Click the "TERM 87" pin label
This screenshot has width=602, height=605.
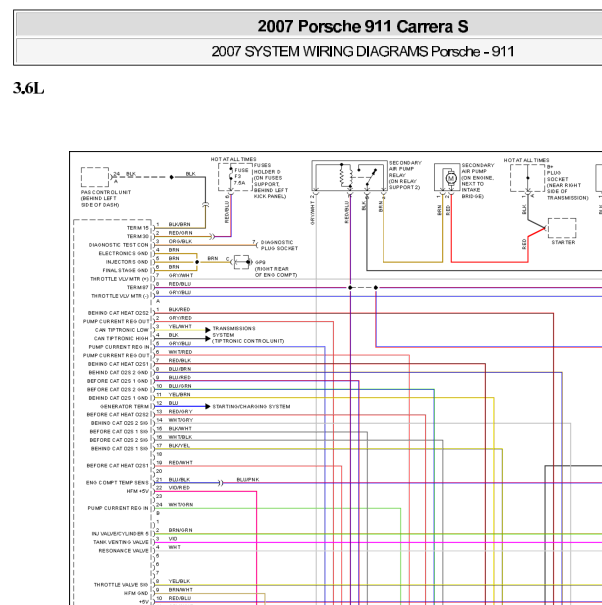pos(138,287)
